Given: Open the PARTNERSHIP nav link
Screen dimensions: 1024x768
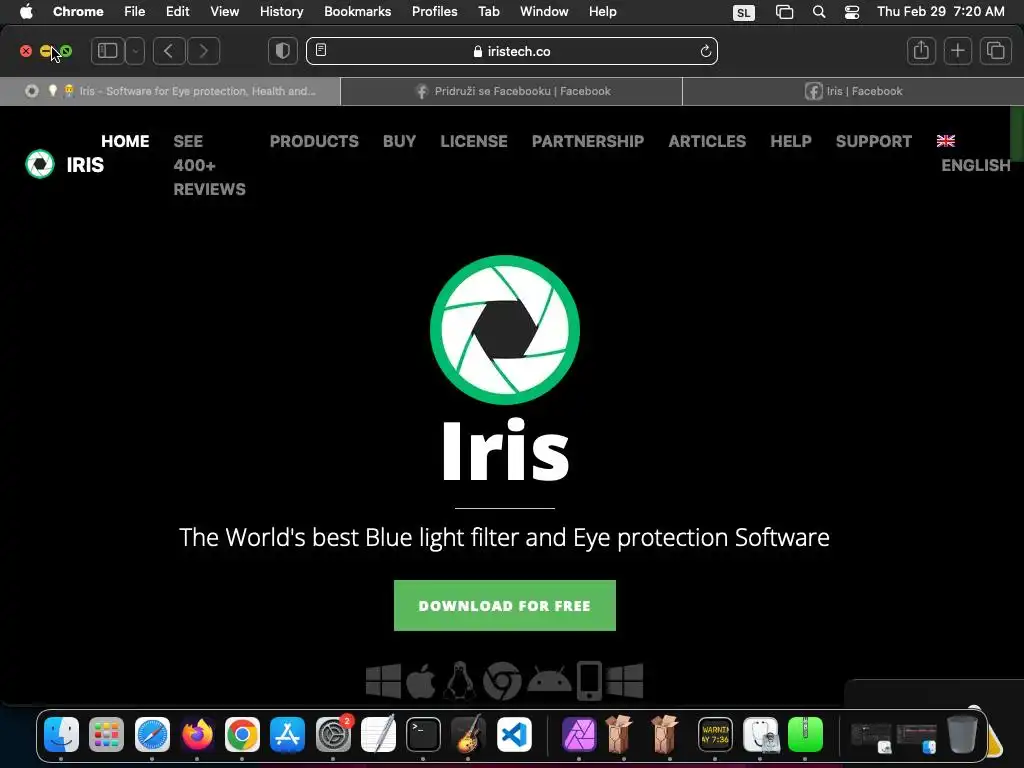Looking at the screenshot, I should [x=588, y=141].
